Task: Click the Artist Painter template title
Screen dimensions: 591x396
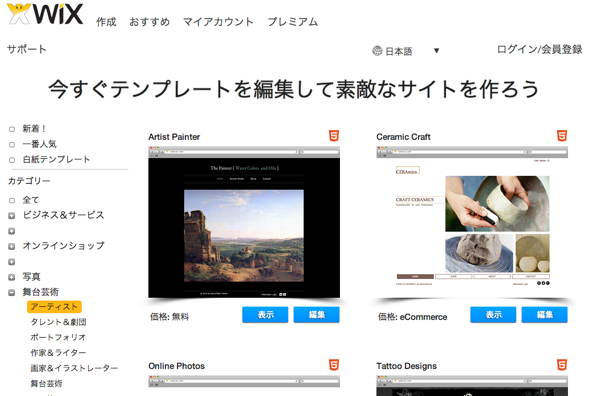Action: [x=174, y=137]
